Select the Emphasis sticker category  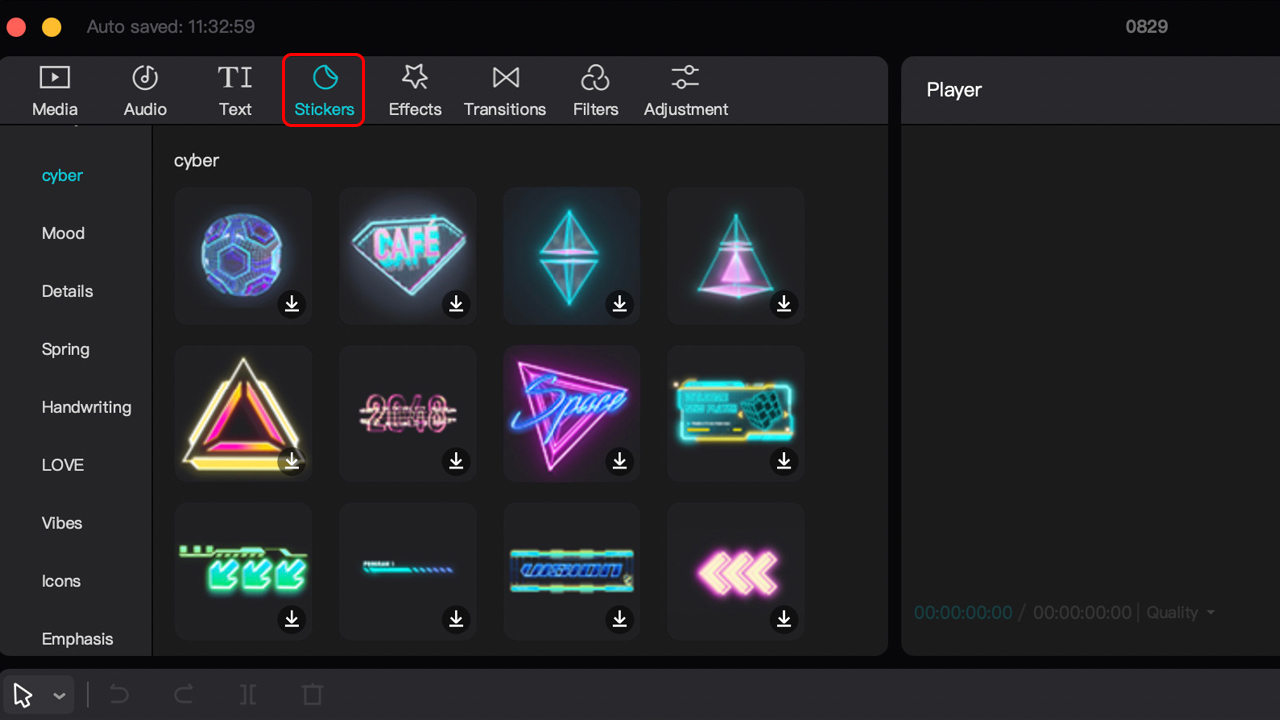[77, 639]
